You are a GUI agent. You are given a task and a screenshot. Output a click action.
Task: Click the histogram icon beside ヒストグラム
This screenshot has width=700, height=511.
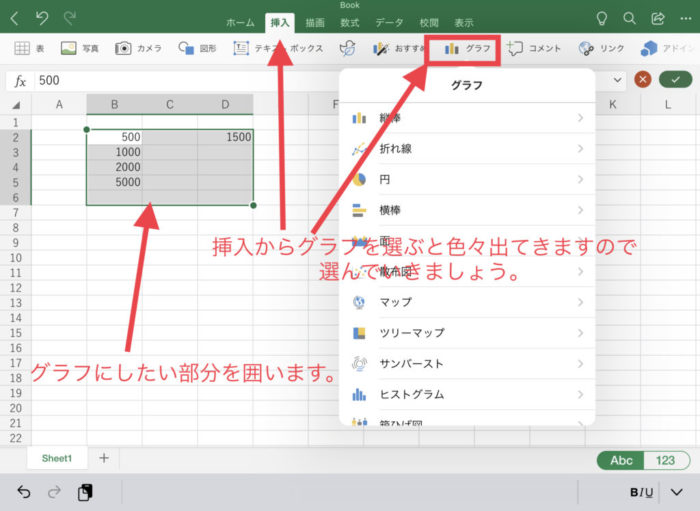coord(359,395)
